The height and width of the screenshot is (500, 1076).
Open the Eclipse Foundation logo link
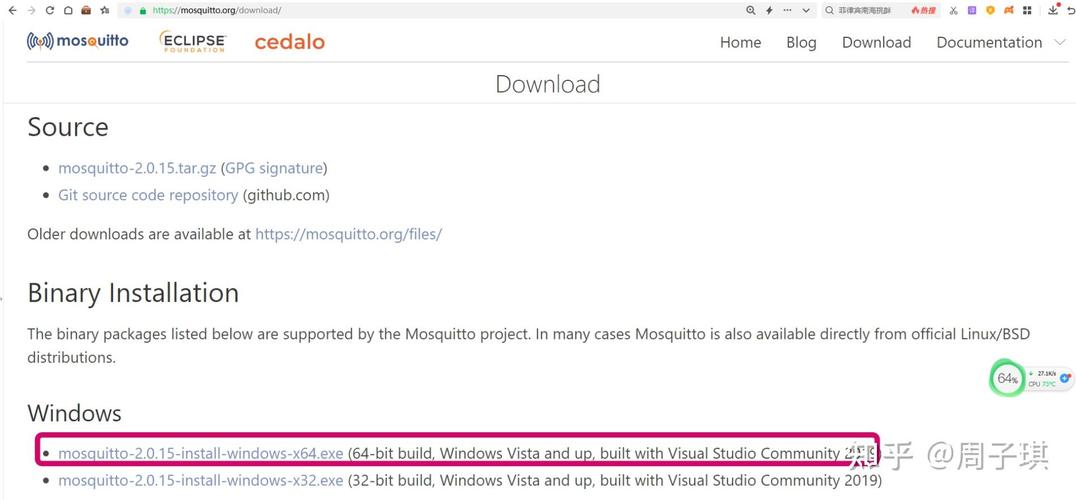click(x=192, y=41)
